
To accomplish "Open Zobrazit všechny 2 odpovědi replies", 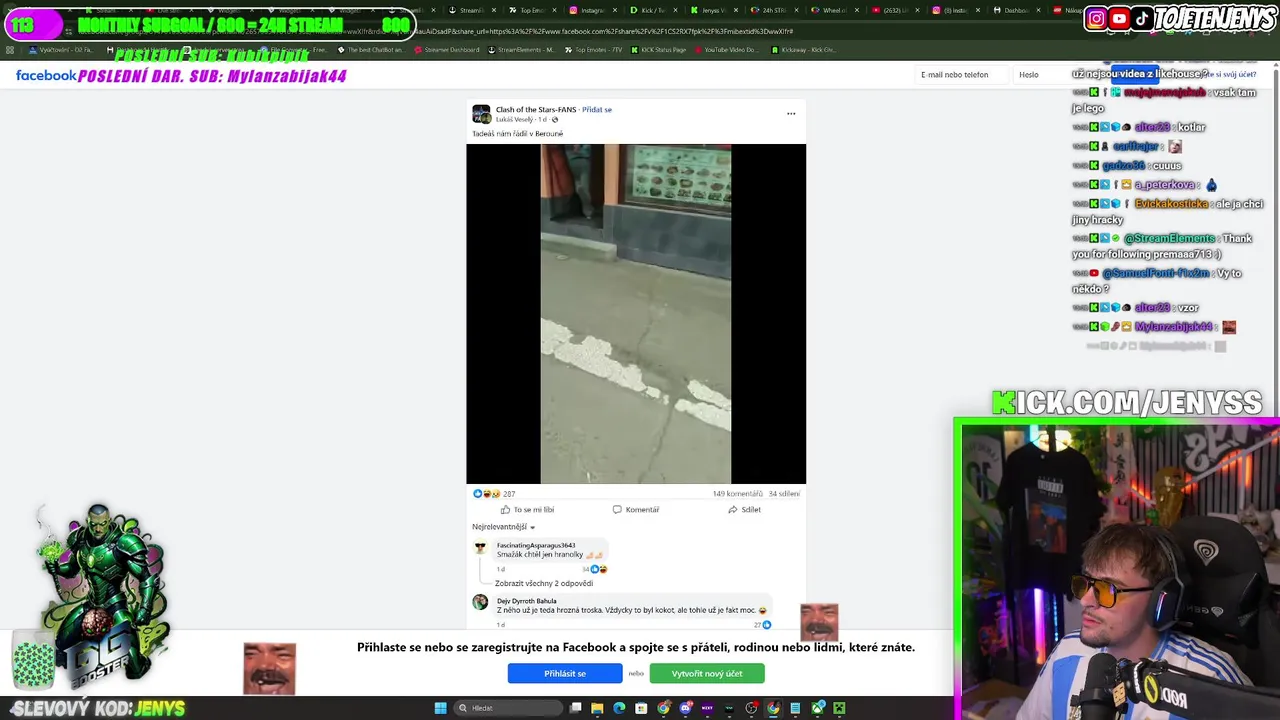I will point(545,583).
